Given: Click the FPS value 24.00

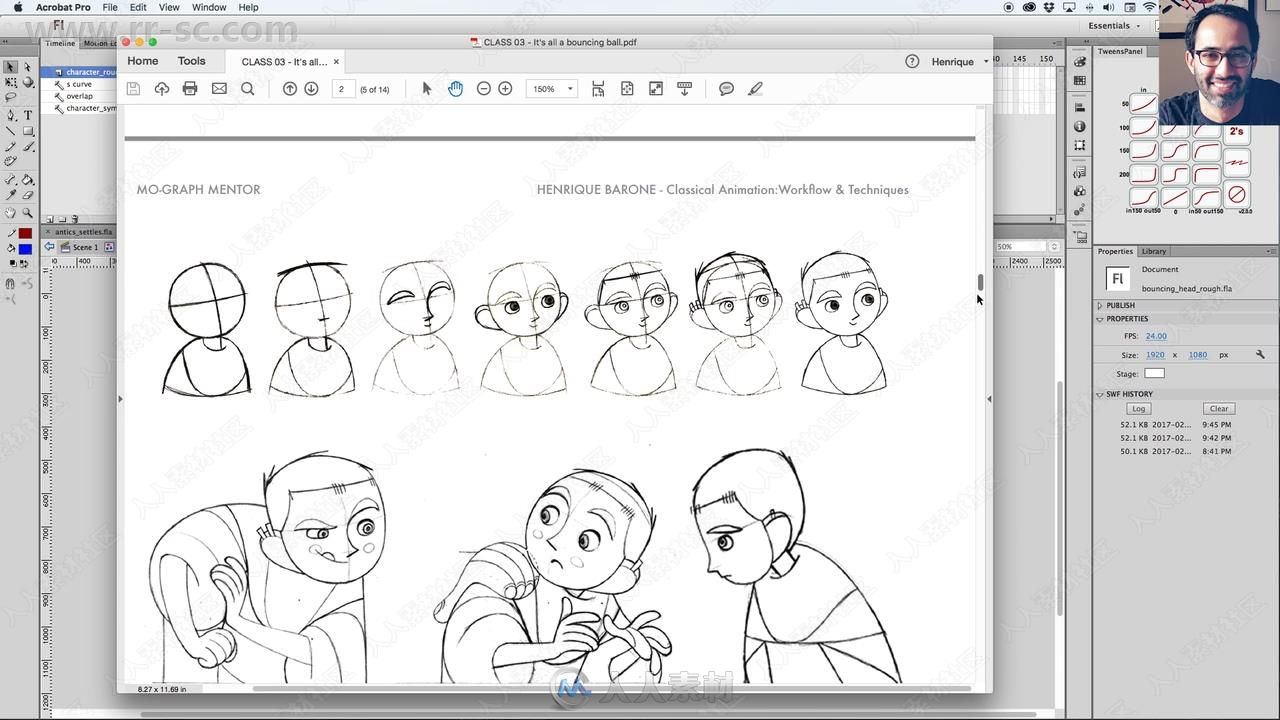Looking at the screenshot, I should click(x=1156, y=336).
